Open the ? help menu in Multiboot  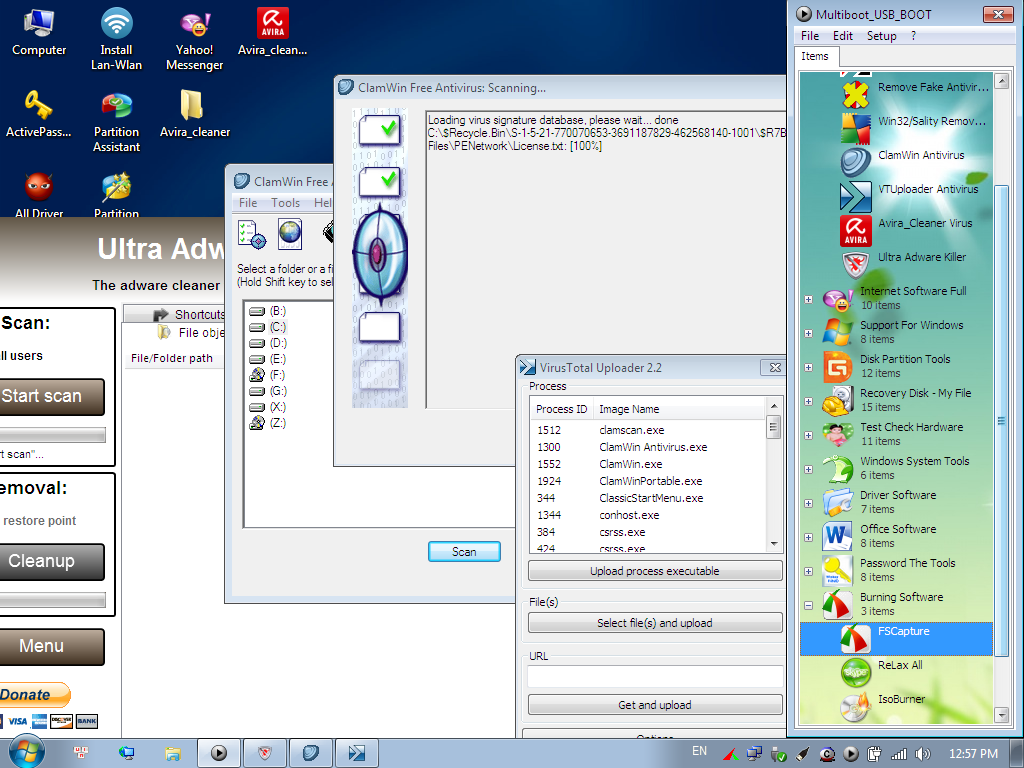913,36
